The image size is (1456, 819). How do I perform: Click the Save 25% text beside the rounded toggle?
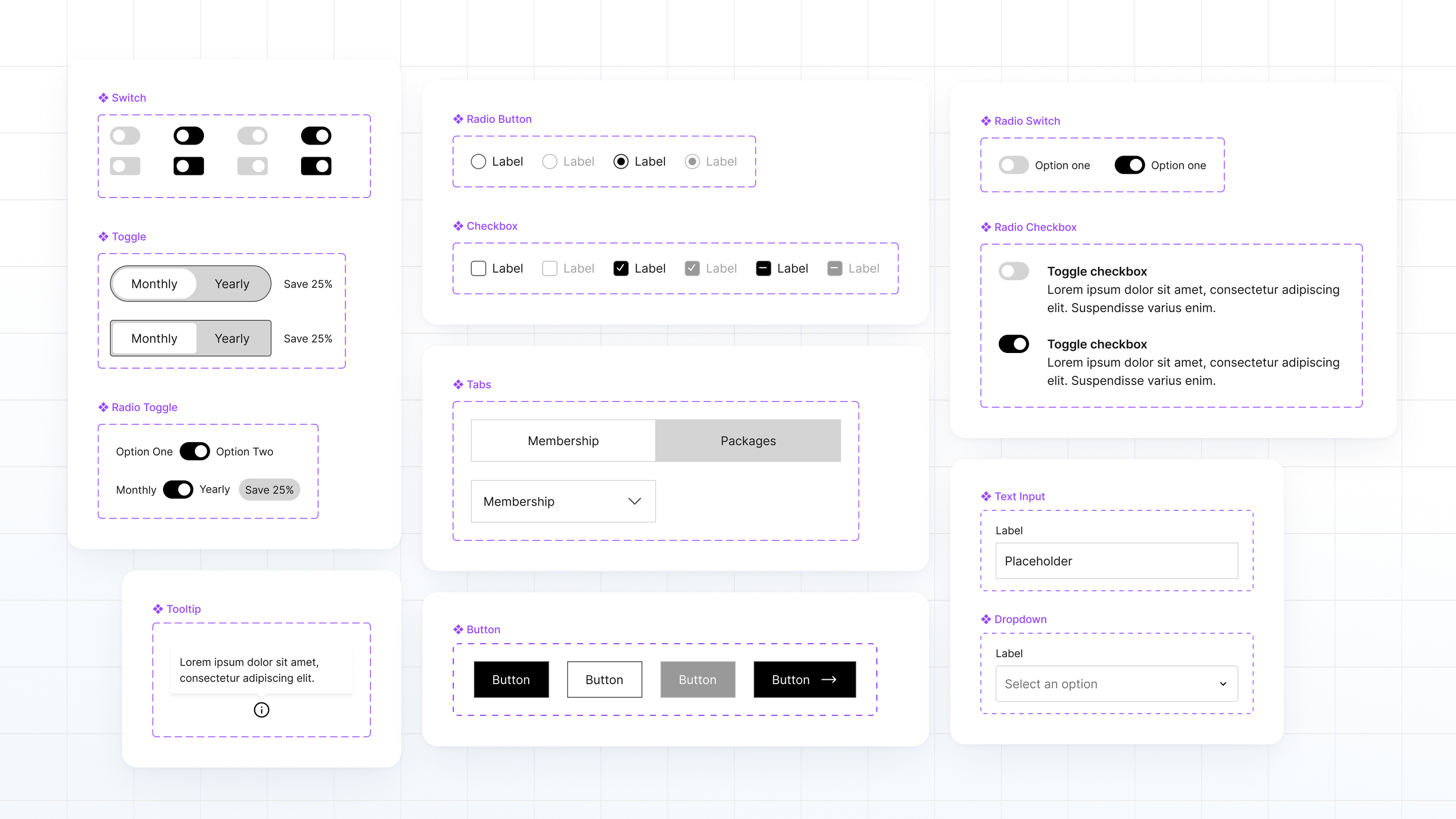pyautogui.click(x=308, y=284)
